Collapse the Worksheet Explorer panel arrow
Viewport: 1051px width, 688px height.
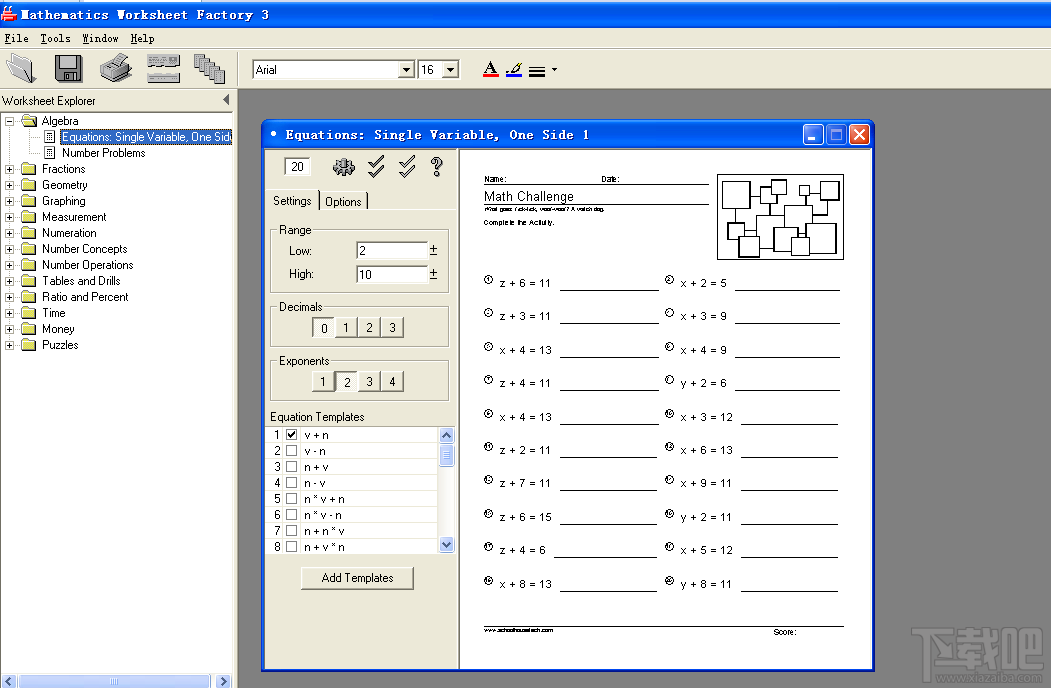coord(226,100)
